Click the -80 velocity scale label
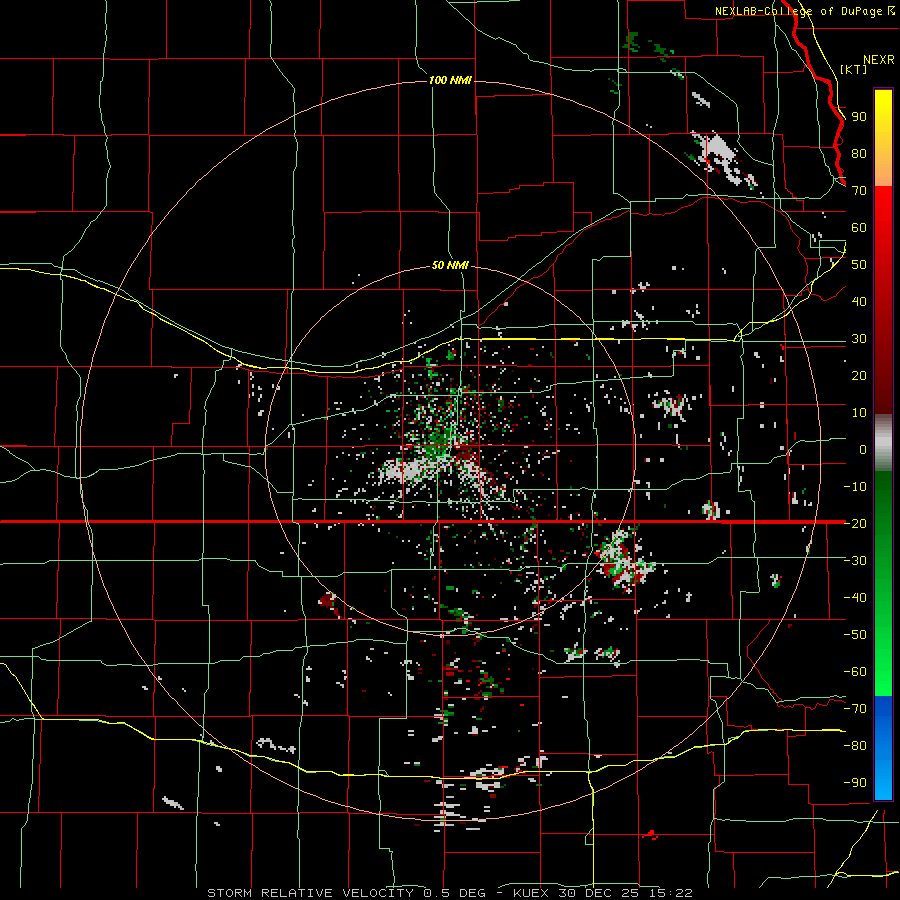Screen dimensions: 900x900 tap(855, 746)
